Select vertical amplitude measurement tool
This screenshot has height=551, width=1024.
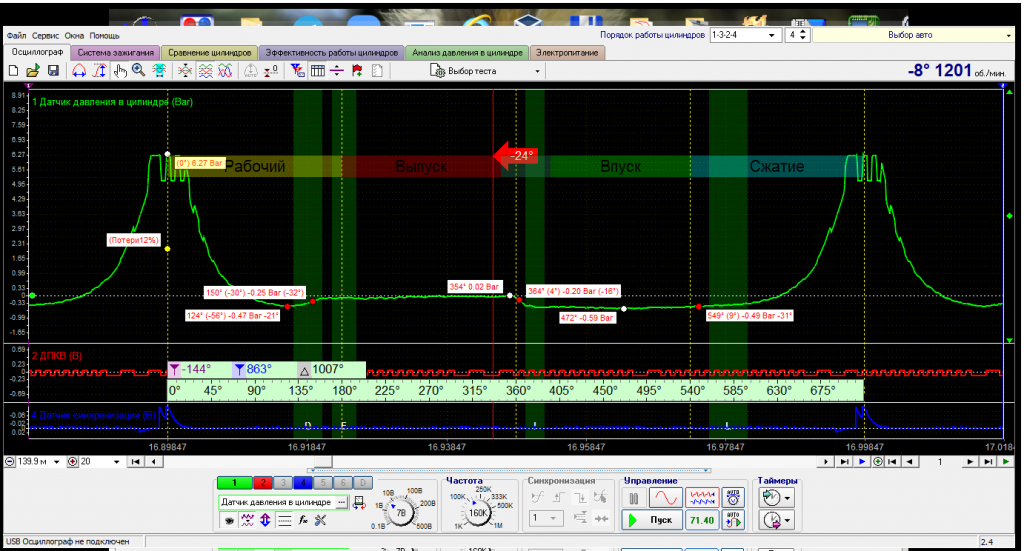coord(99,71)
